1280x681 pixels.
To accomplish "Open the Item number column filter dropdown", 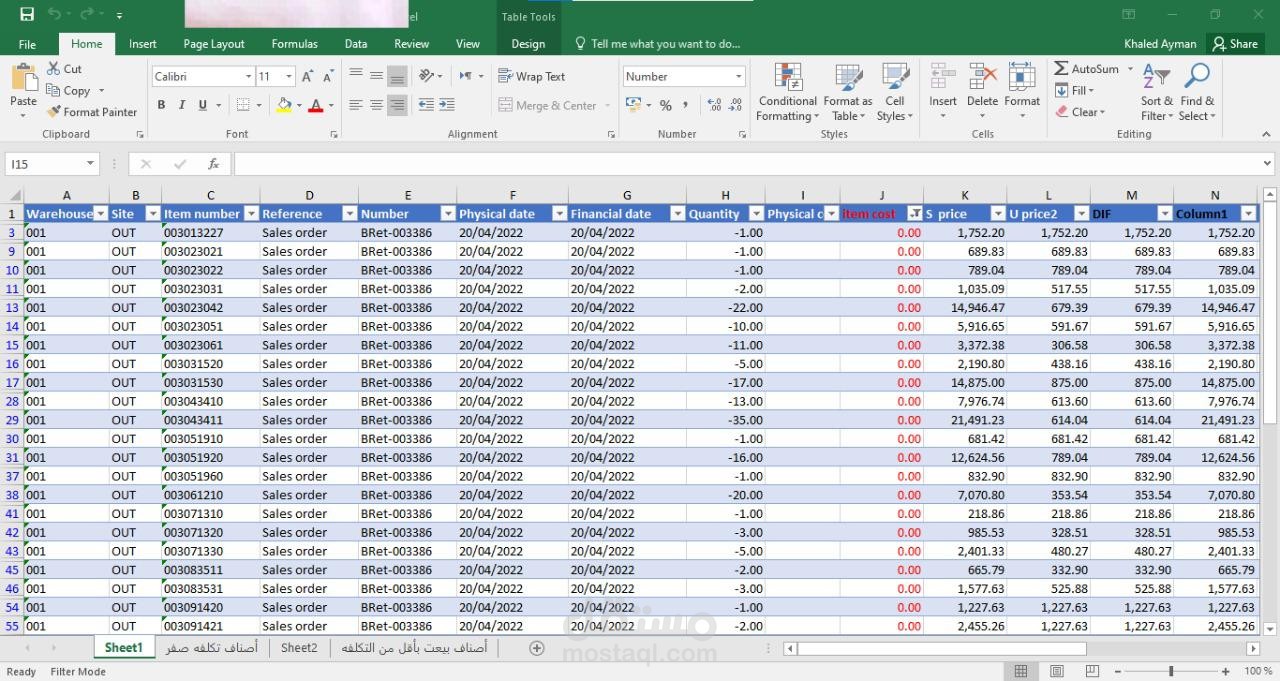I will [250, 214].
